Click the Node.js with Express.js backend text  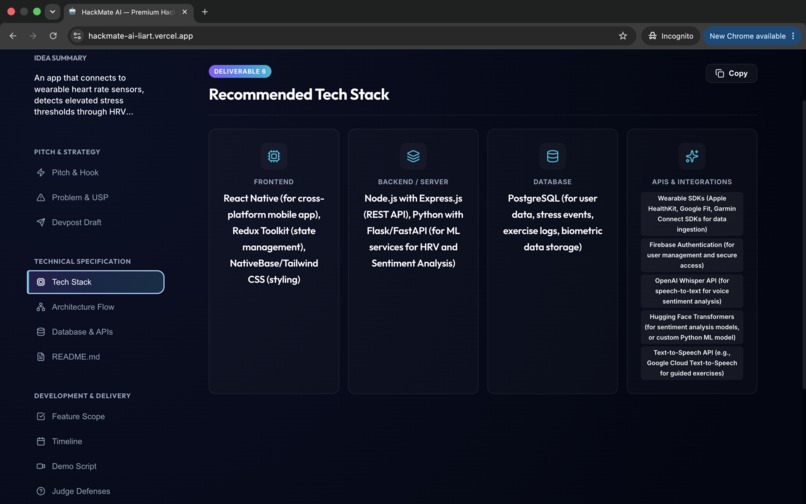413,230
